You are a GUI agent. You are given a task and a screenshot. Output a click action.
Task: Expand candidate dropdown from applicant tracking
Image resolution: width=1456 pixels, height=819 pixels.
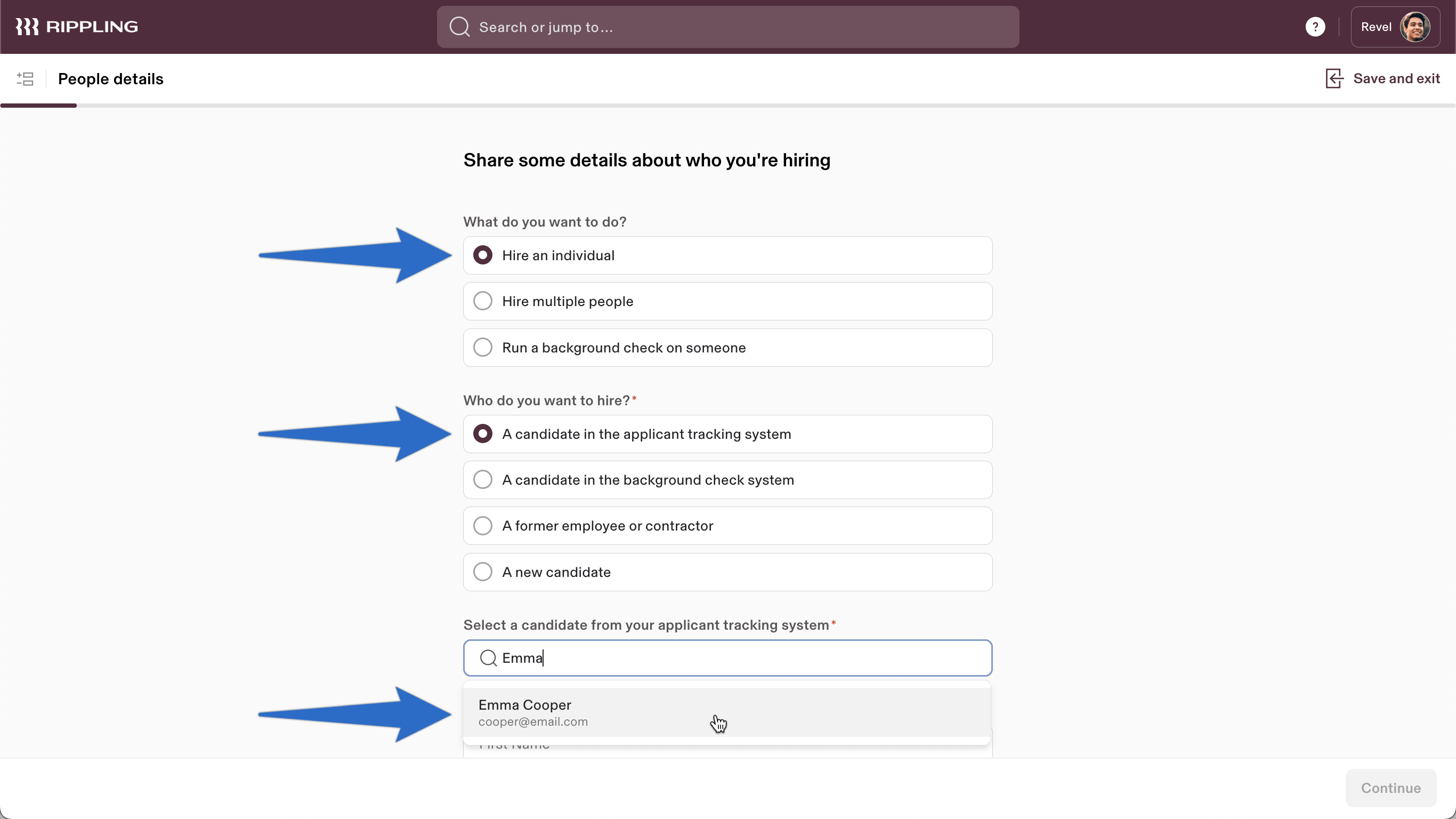pyautogui.click(x=727, y=657)
